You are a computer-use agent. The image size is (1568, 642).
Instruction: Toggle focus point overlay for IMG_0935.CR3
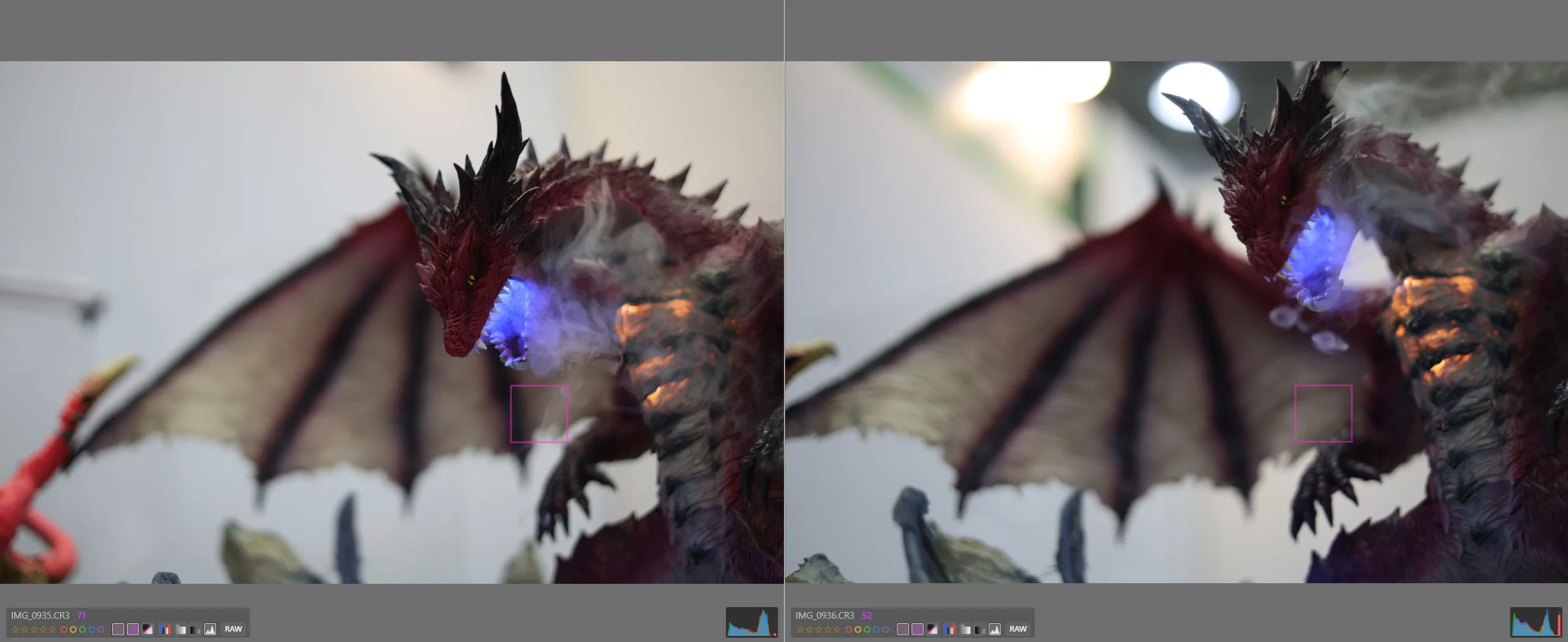pos(118,629)
